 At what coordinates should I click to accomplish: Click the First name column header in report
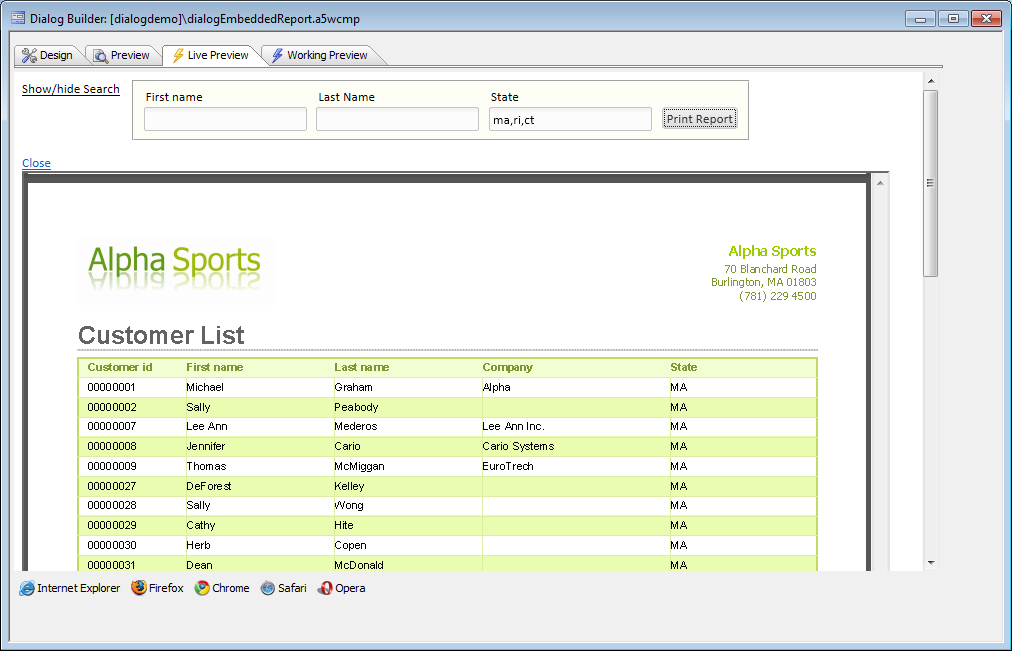coord(214,367)
